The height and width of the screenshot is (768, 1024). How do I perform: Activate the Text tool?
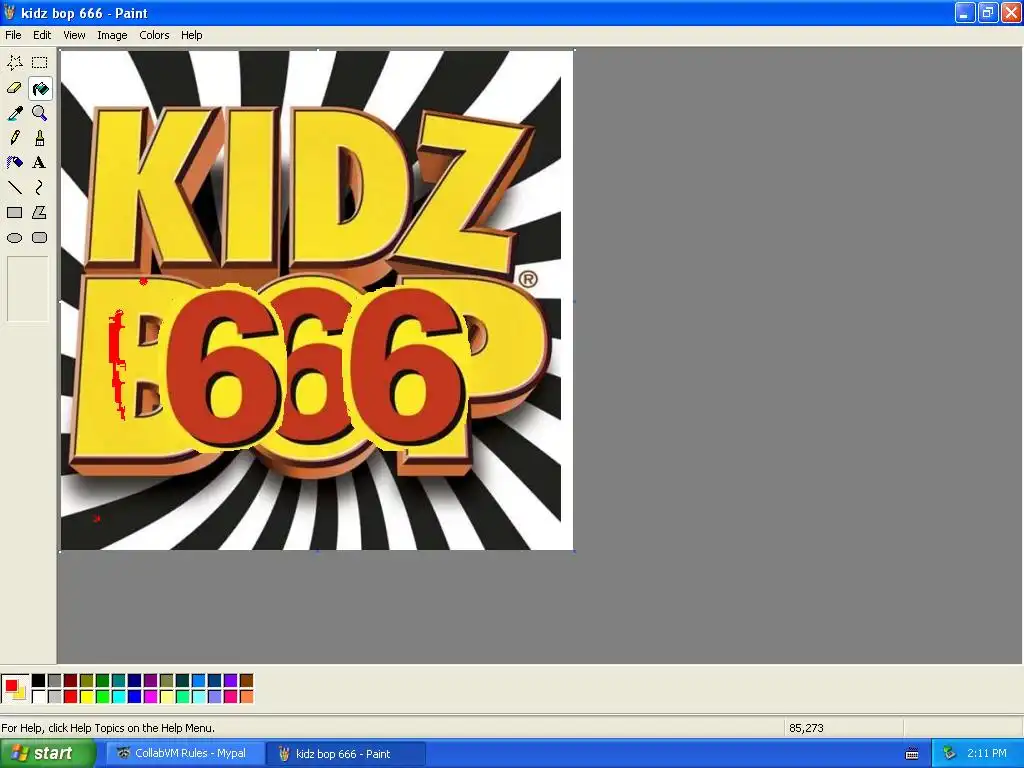[40, 163]
